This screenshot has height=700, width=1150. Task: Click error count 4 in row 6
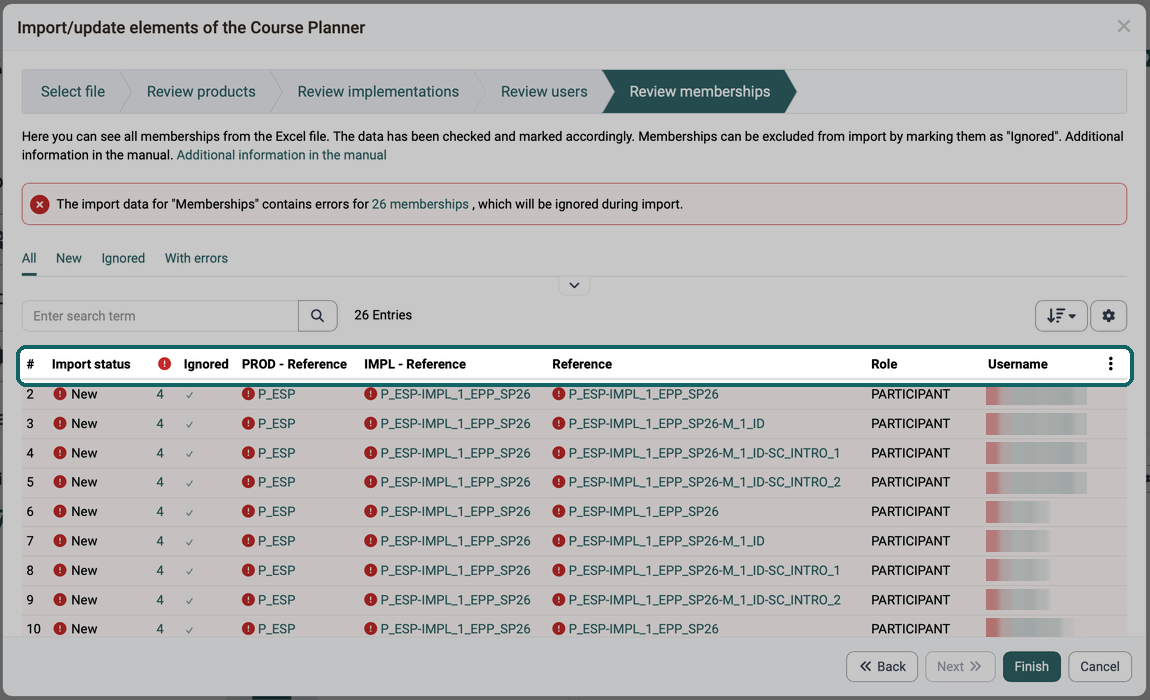pos(160,511)
